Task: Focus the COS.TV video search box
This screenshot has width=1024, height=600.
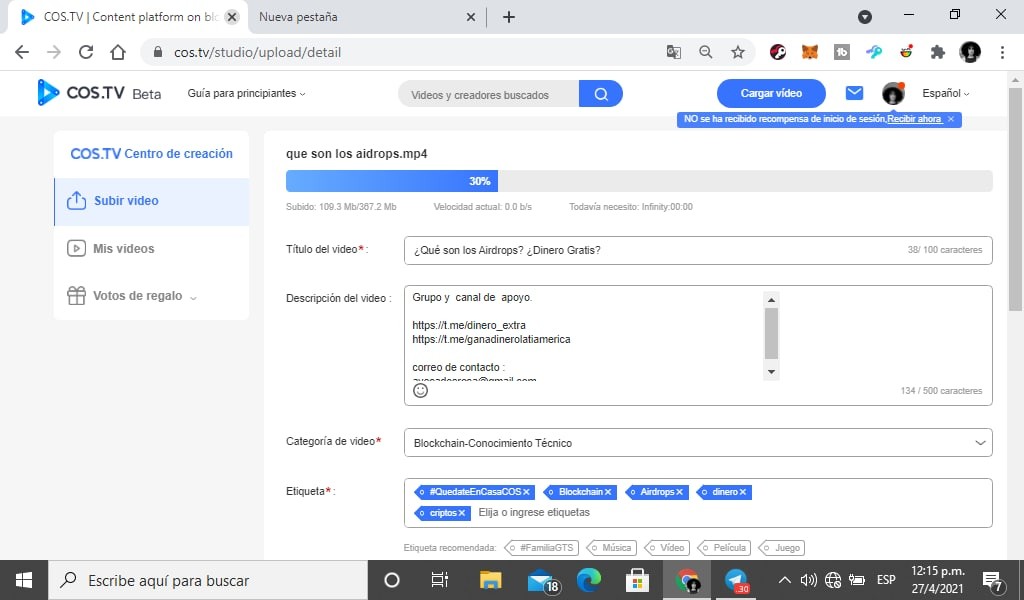Action: tap(488, 94)
